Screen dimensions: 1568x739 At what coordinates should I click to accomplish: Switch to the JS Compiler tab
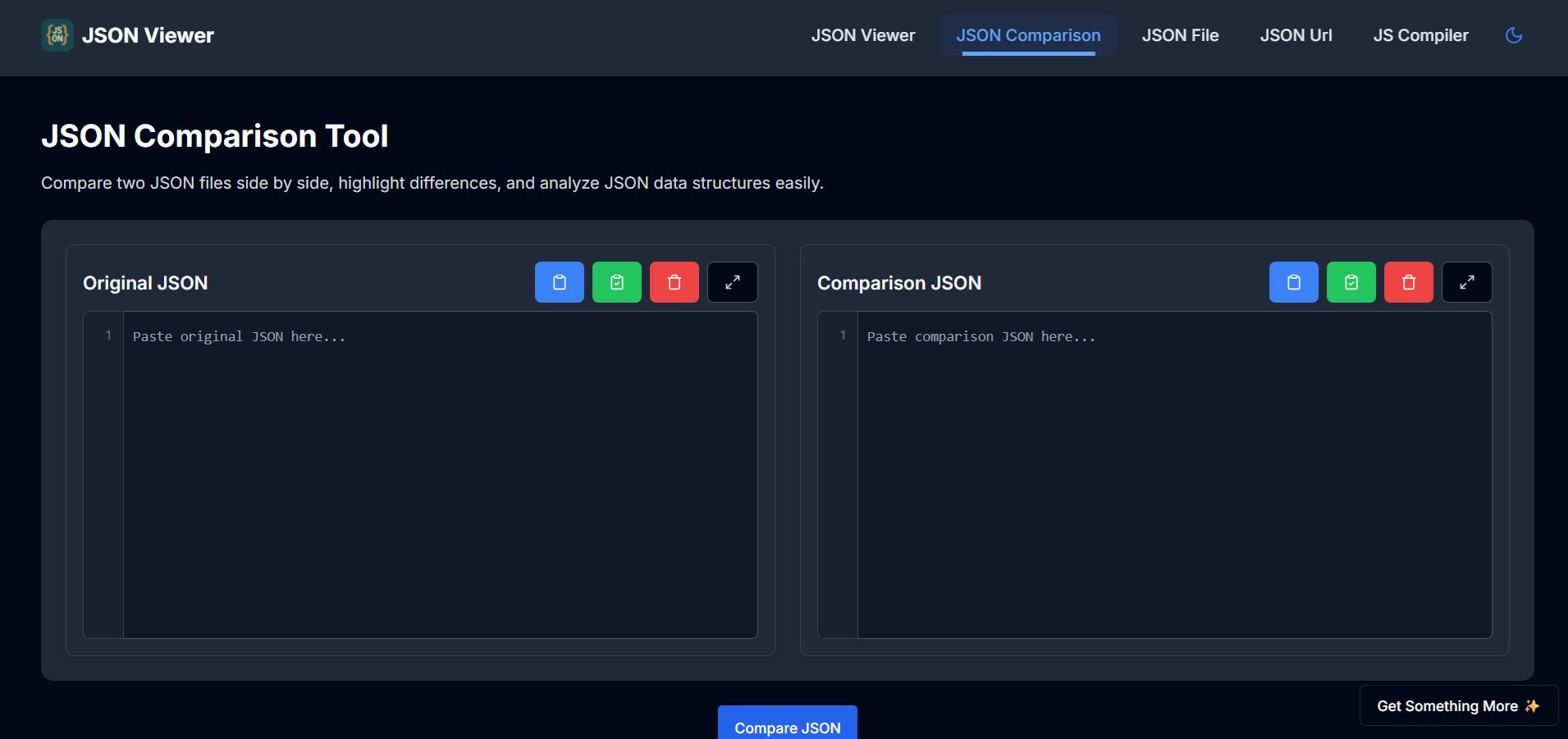[x=1420, y=35]
